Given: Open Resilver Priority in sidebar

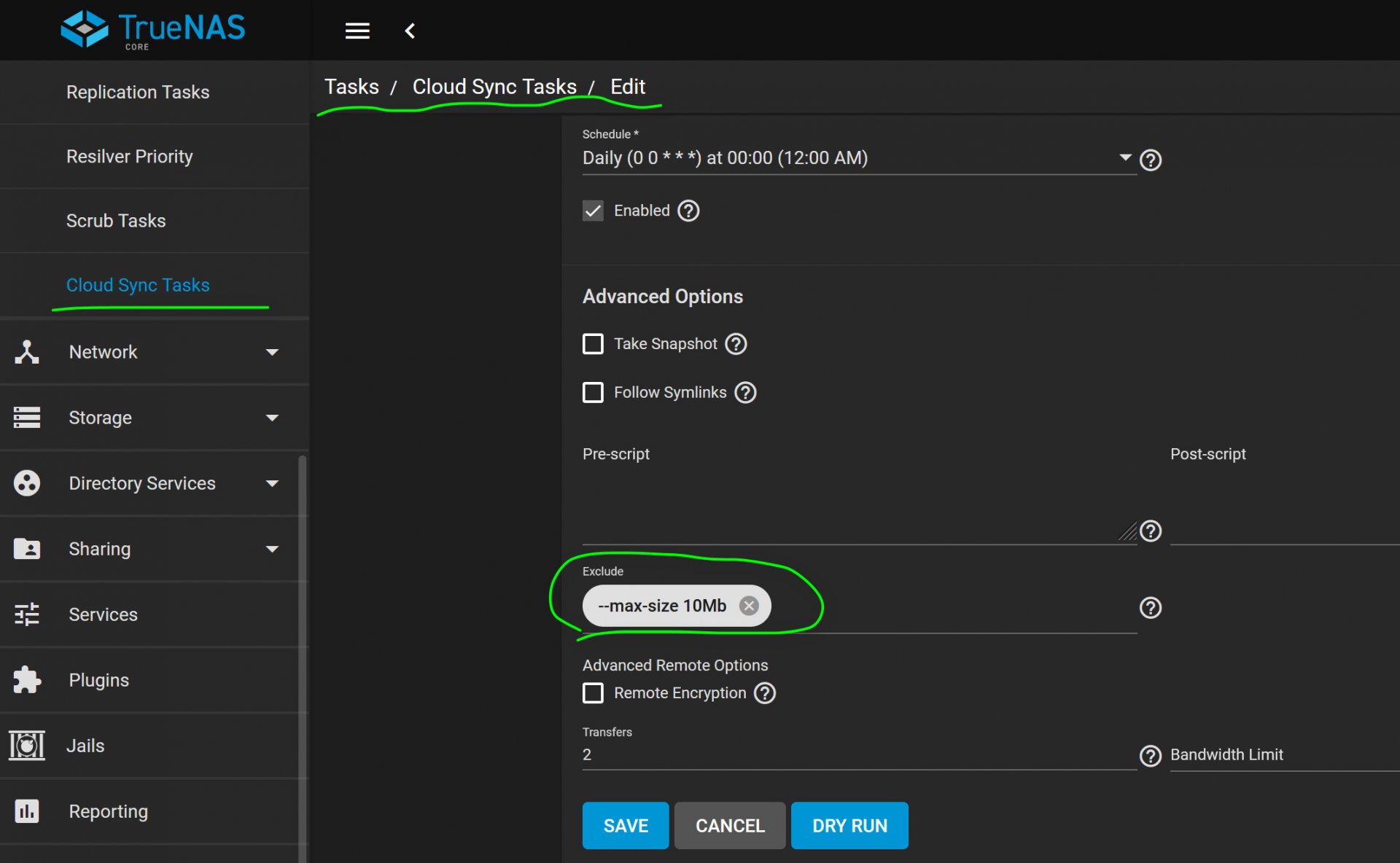Looking at the screenshot, I should tap(155, 156).
